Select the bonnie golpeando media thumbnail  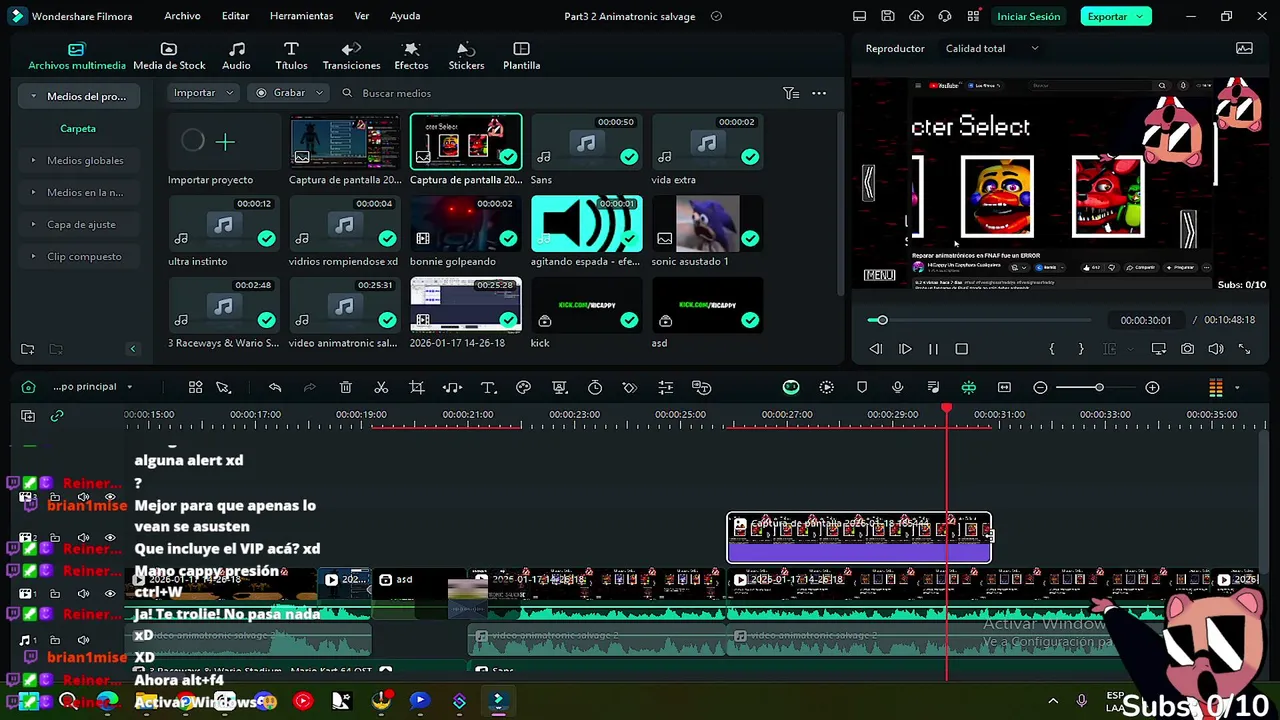(466, 223)
